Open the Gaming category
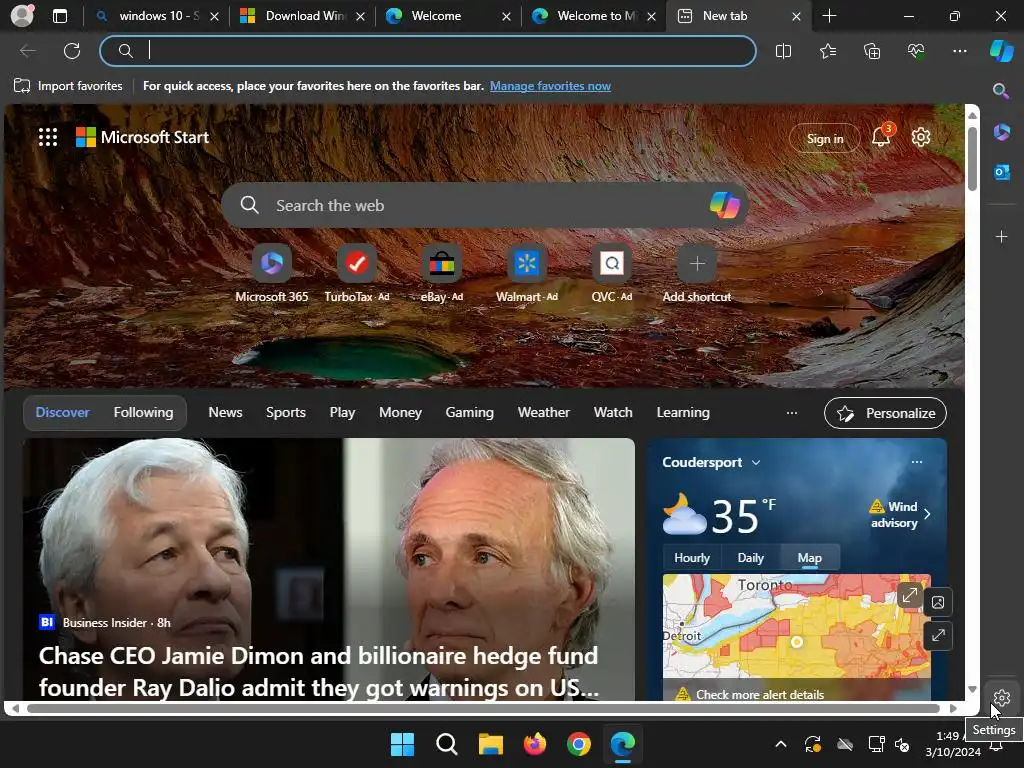 click(470, 413)
